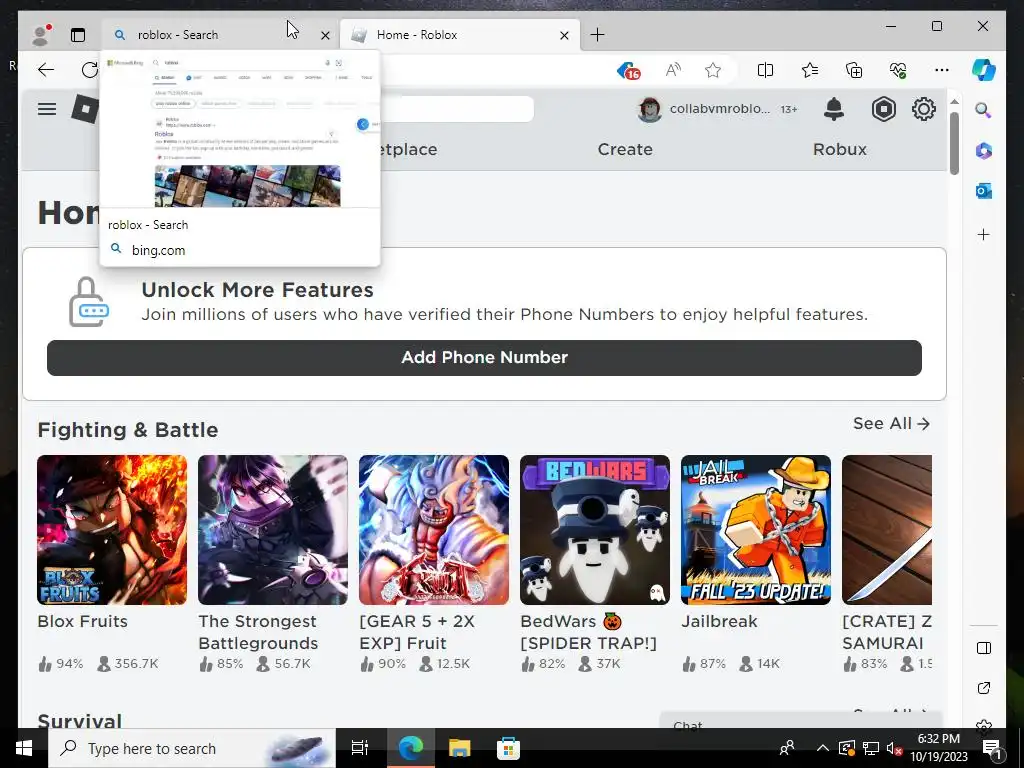
Task: Open Roblox notifications bell
Action: (833, 109)
